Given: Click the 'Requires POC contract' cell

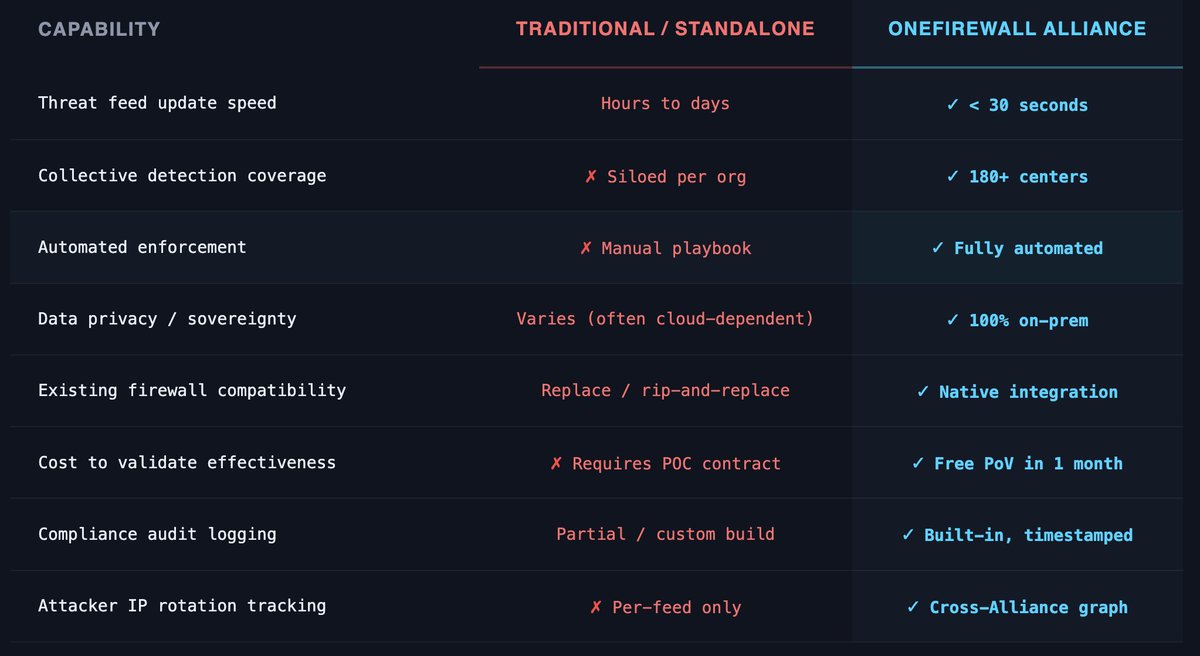Looking at the screenshot, I should click(x=665, y=464).
